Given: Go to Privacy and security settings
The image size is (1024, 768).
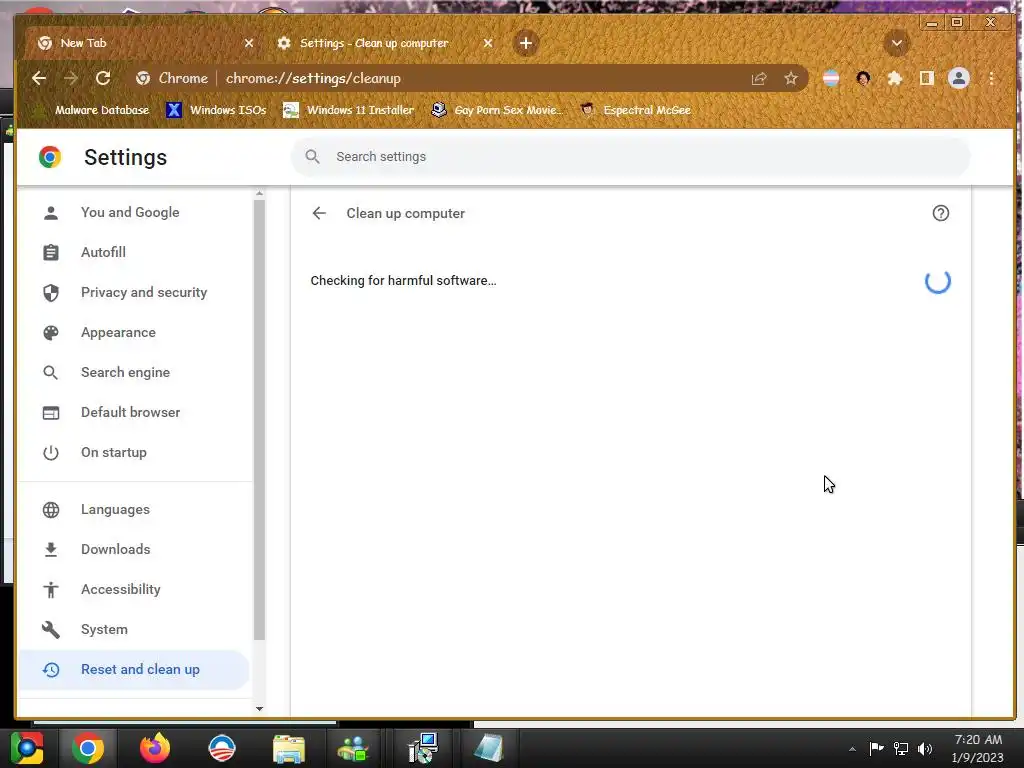Looking at the screenshot, I should pos(134,292).
